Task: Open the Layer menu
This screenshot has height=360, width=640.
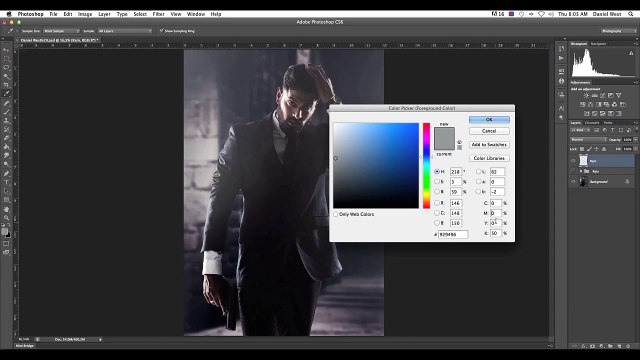Action: coord(104,14)
